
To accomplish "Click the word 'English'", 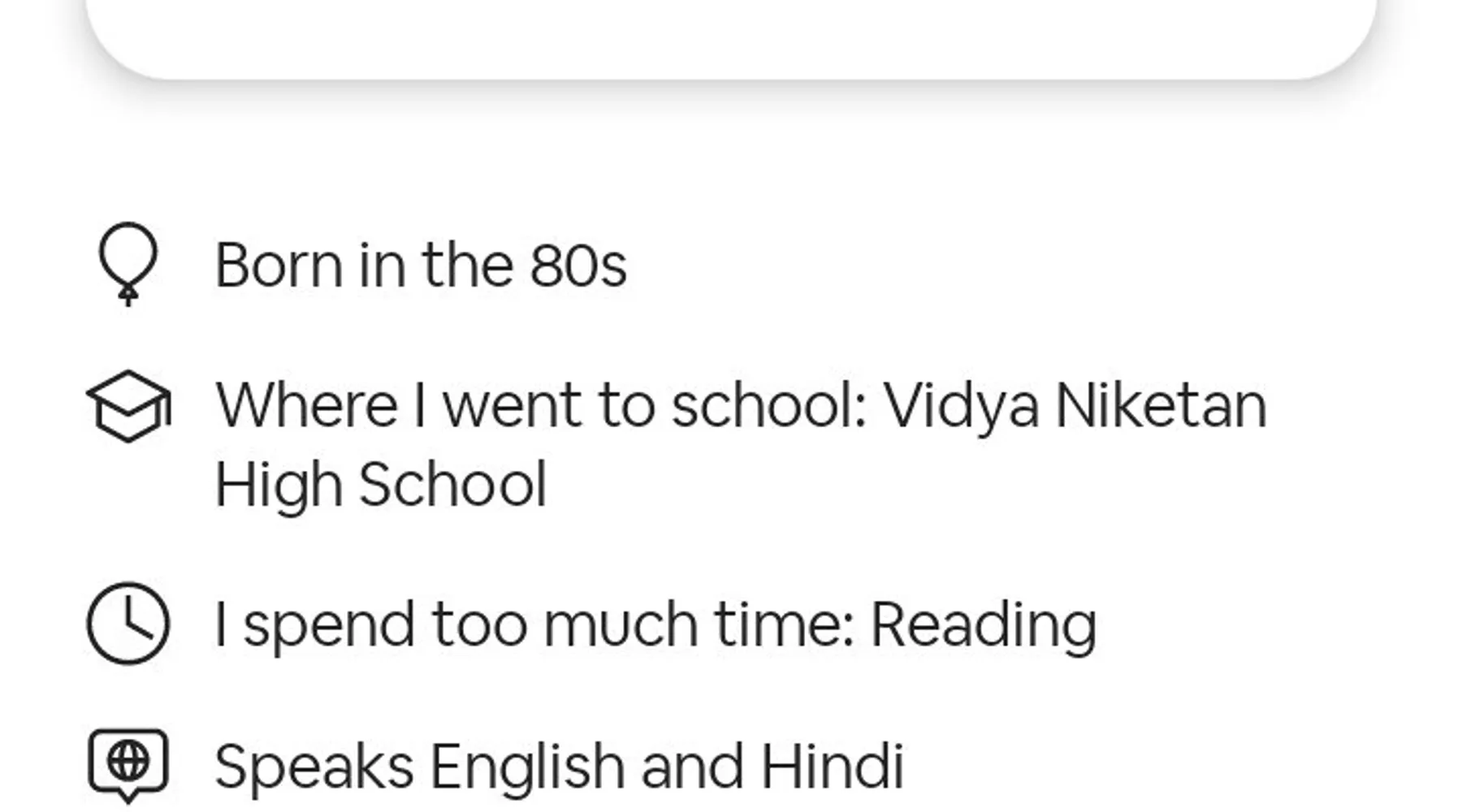I will (x=527, y=766).
